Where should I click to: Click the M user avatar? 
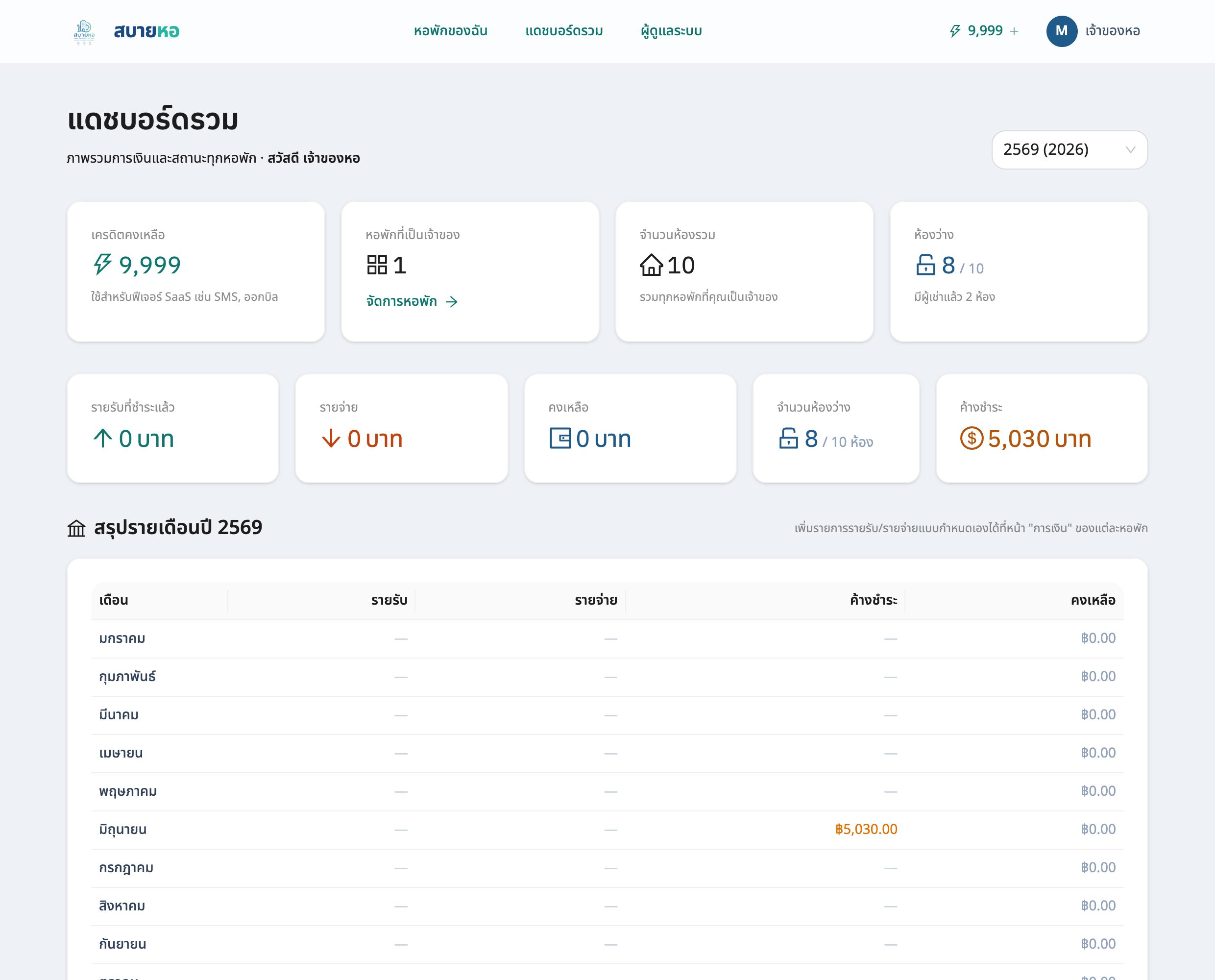[x=1062, y=31]
